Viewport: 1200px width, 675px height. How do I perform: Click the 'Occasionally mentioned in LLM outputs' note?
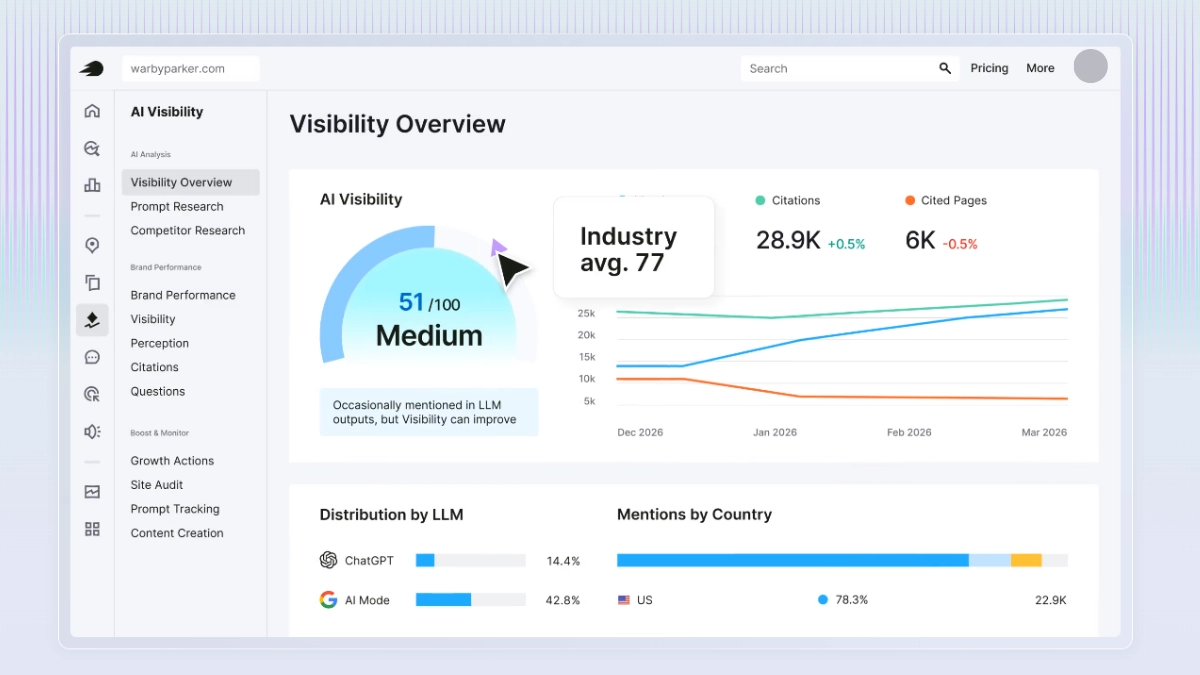point(429,412)
